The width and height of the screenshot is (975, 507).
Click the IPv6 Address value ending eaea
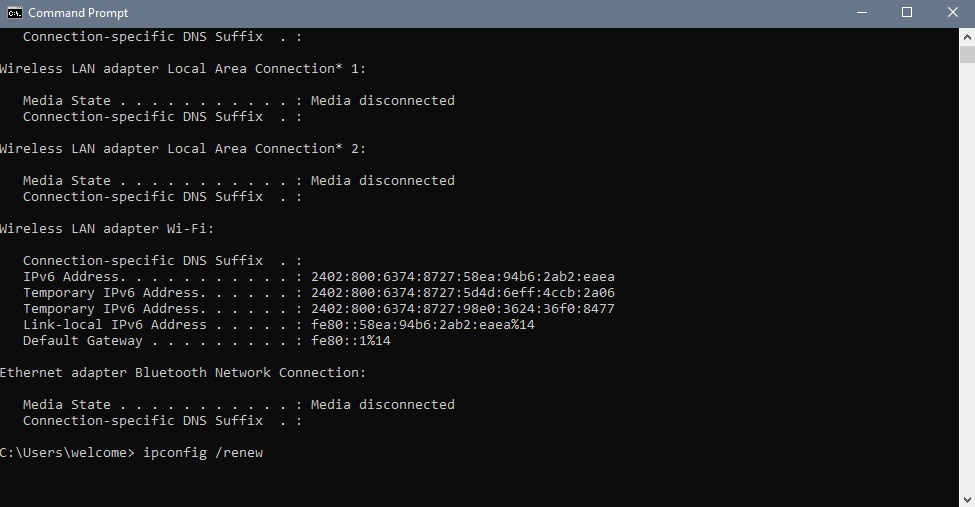463,277
